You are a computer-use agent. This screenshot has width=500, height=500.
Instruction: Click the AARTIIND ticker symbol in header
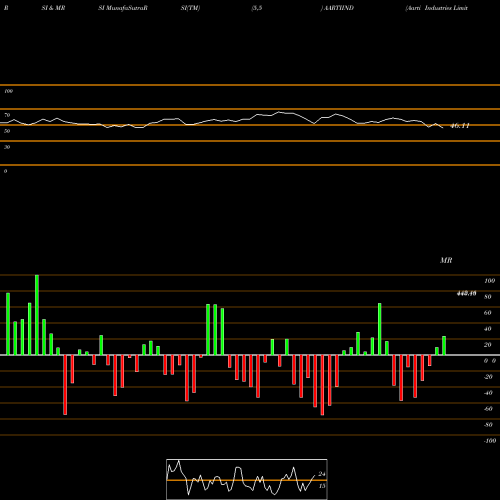tap(338, 8)
